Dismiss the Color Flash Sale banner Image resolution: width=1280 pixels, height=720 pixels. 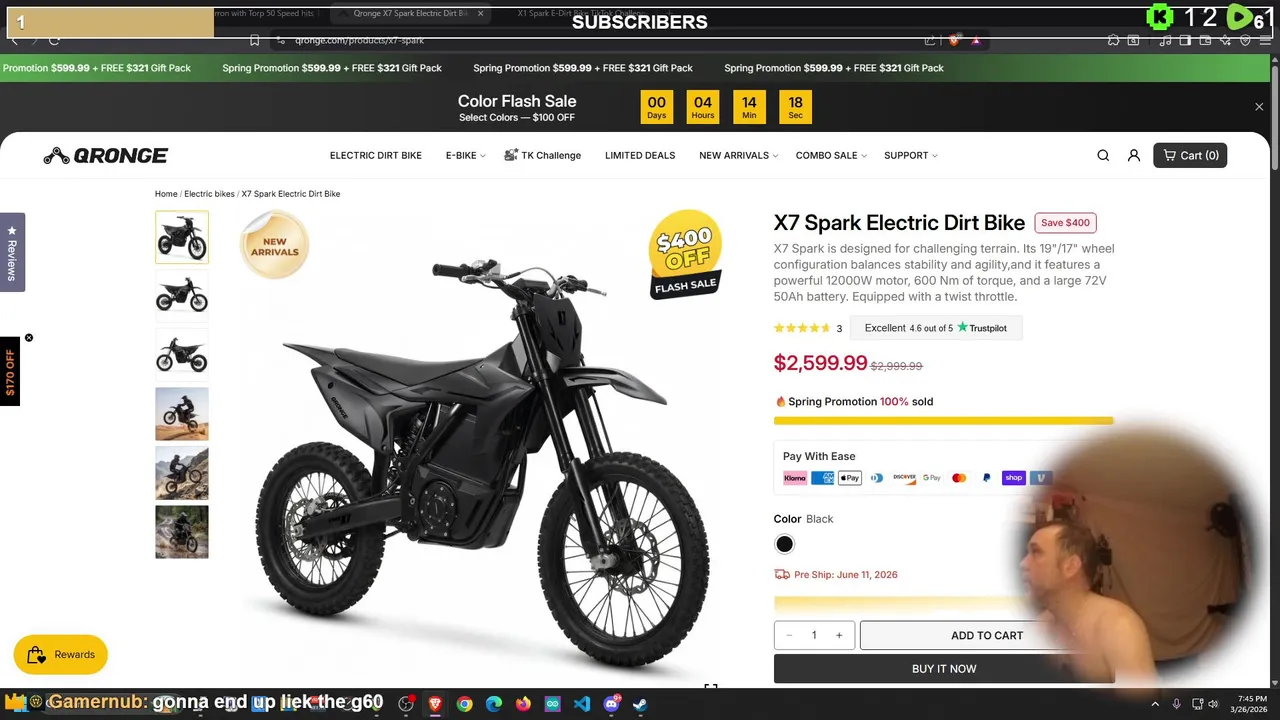click(x=1259, y=106)
